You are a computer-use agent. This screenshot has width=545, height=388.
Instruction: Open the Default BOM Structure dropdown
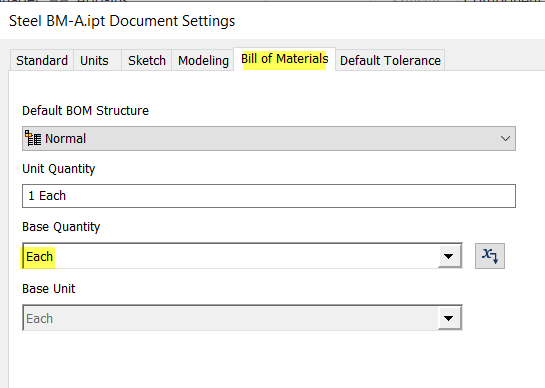tap(269, 138)
